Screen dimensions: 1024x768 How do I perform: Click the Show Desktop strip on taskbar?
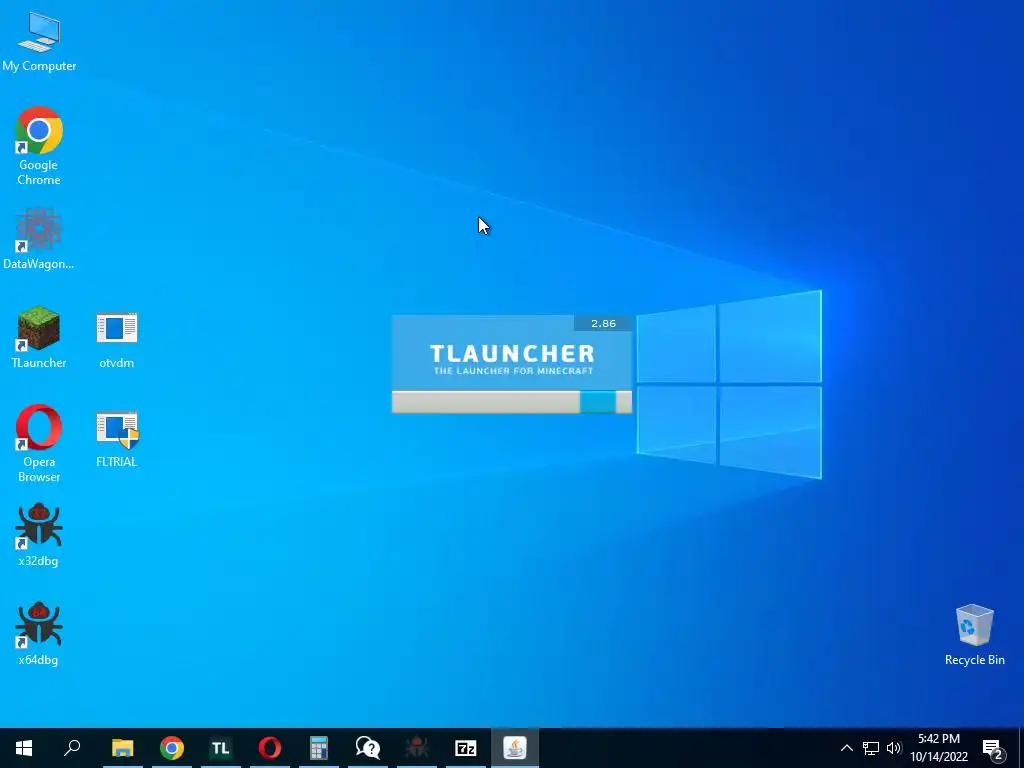click(1021, 748)
